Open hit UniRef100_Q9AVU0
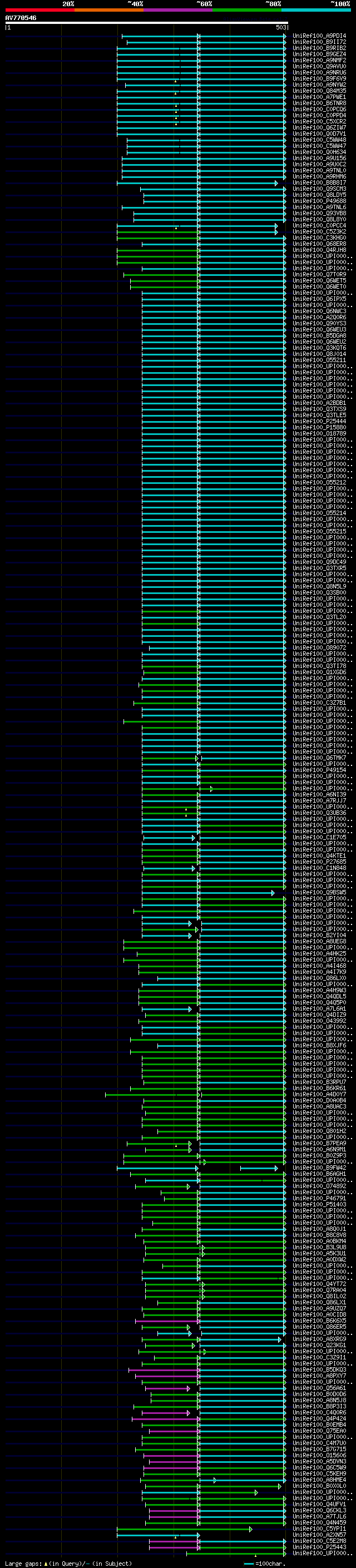The height and width of the screenshot is (1568, 356). pyautogui.click(x=319, y=66)
